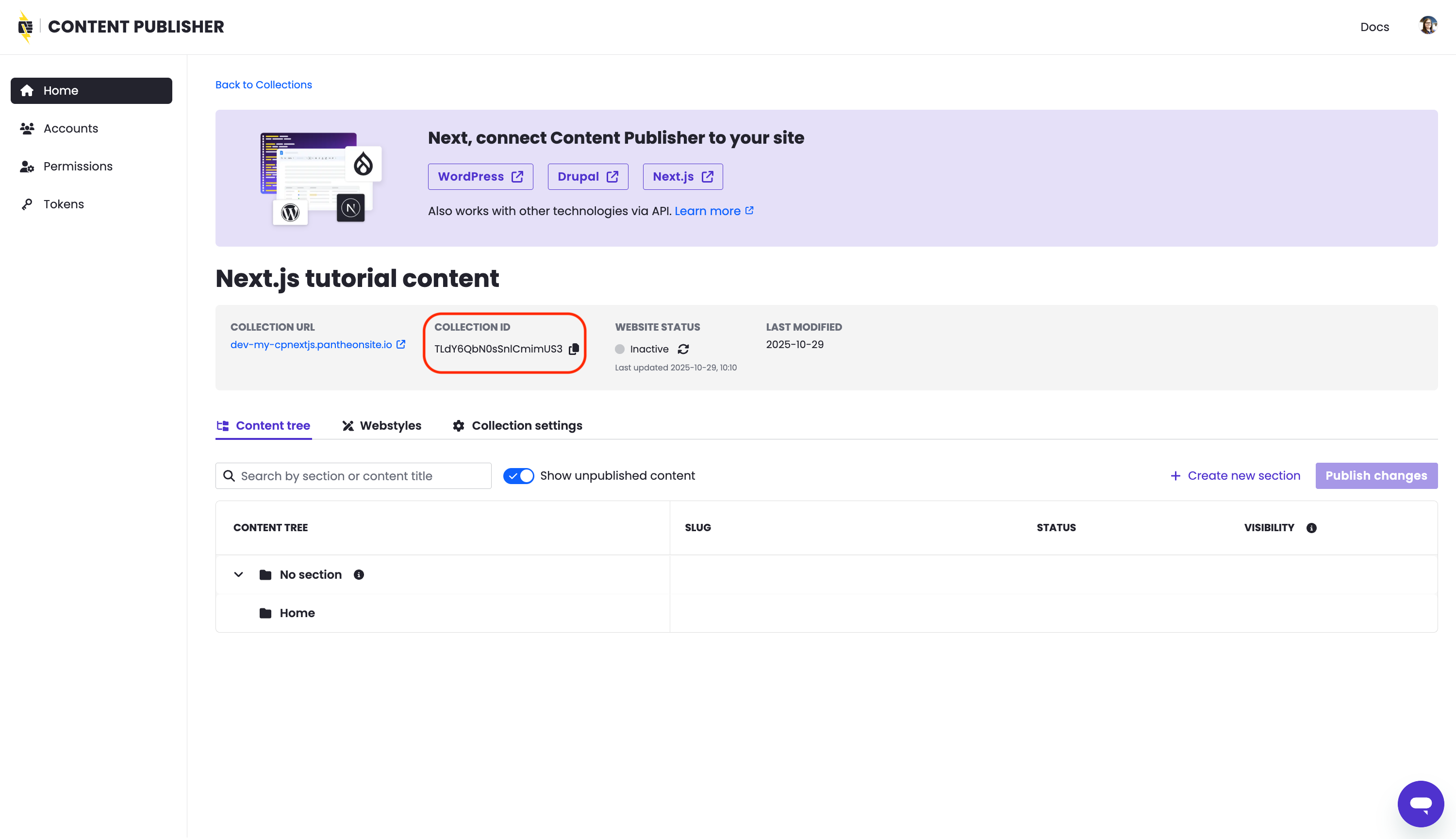
Task: Collapse the No section folder
Action: pos(238,574)
